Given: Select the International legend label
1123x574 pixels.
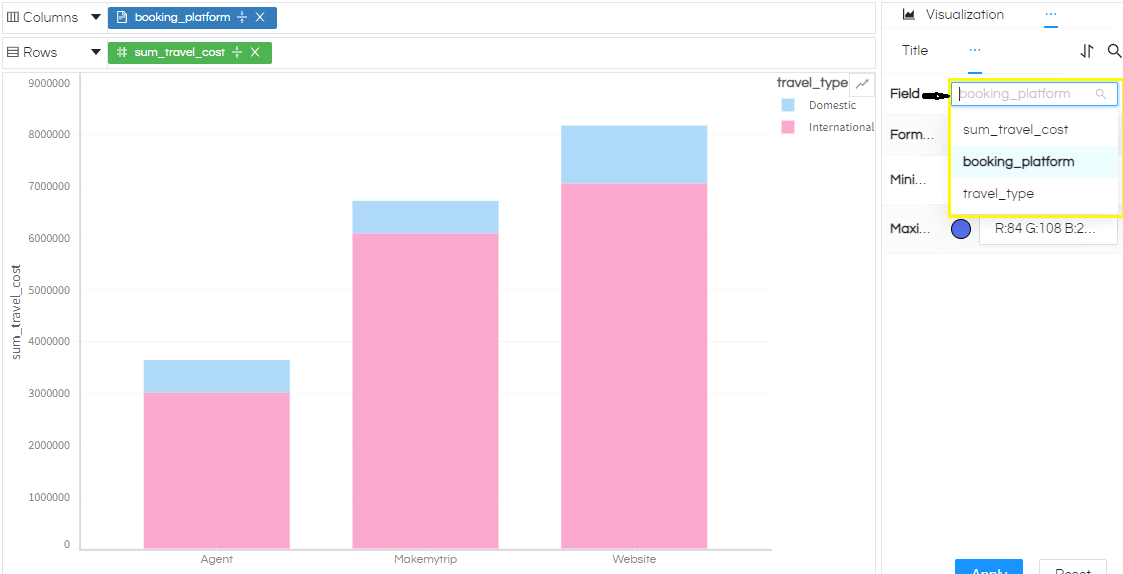Looking at the screenshot, I should 842,128.
